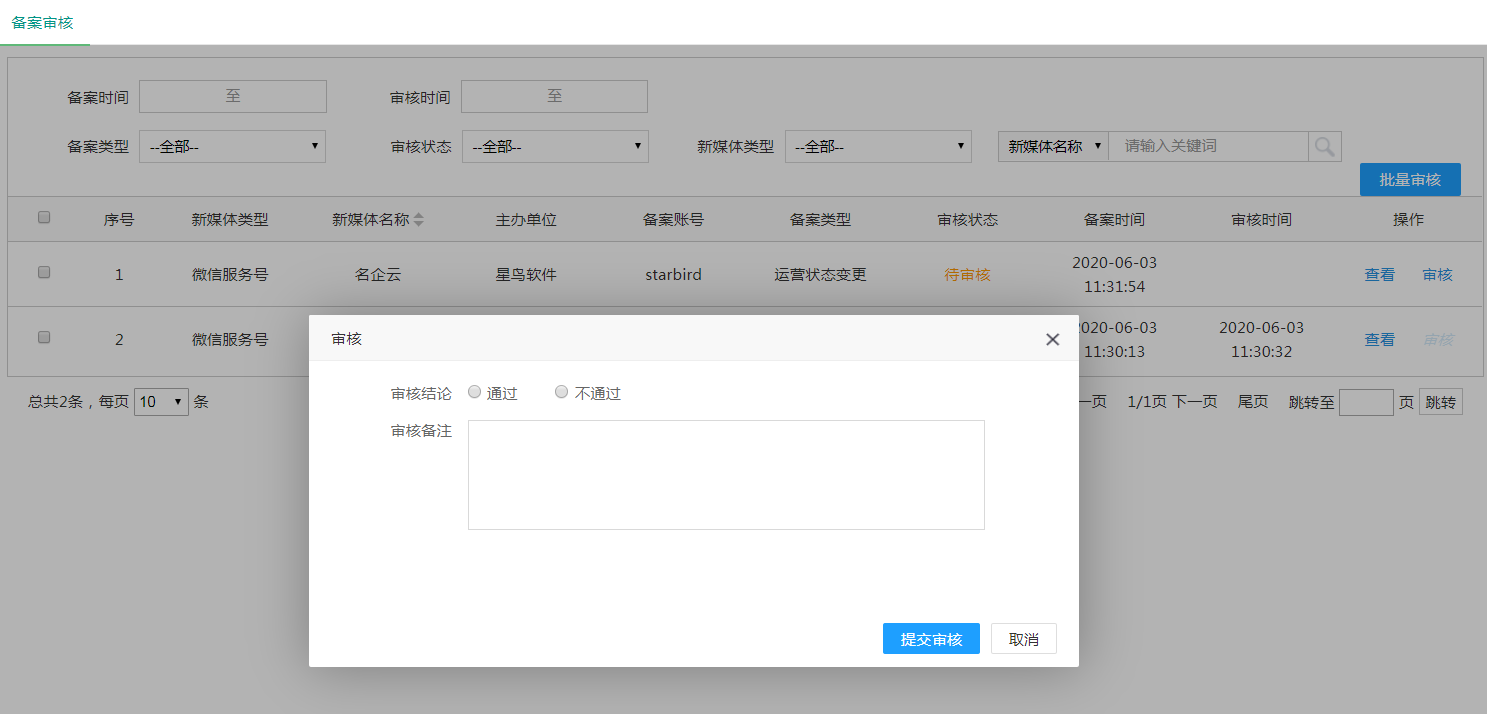
Task: Change the per-page count dropdown showing 10
Action: click(x=161, y=402)
